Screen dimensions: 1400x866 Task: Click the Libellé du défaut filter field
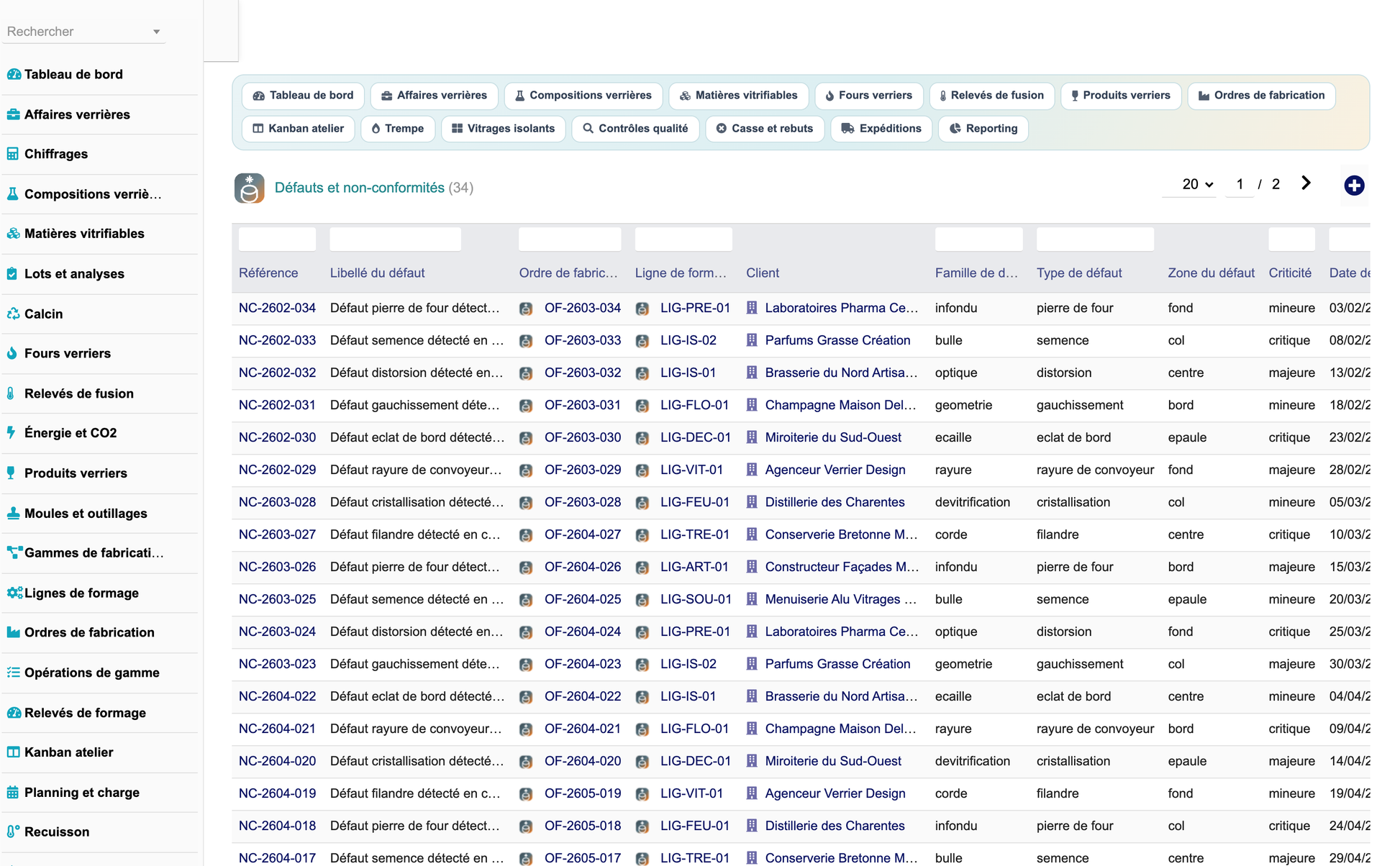tap(395, 239)
